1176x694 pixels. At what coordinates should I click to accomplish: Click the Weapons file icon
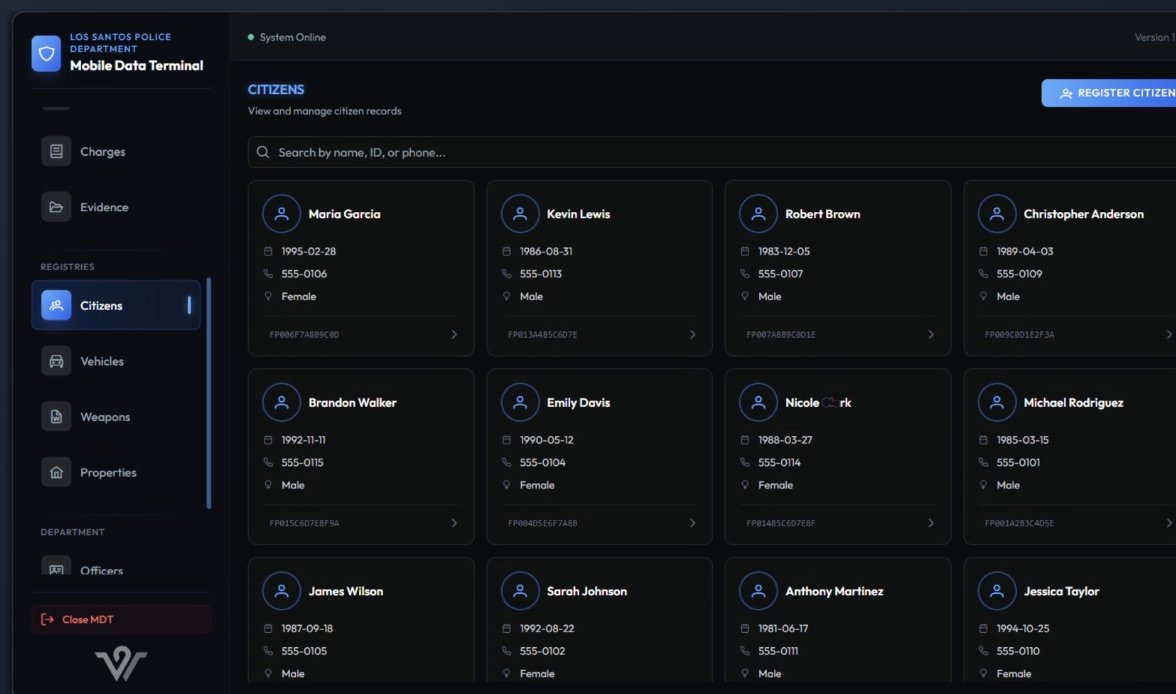(56, 417)
